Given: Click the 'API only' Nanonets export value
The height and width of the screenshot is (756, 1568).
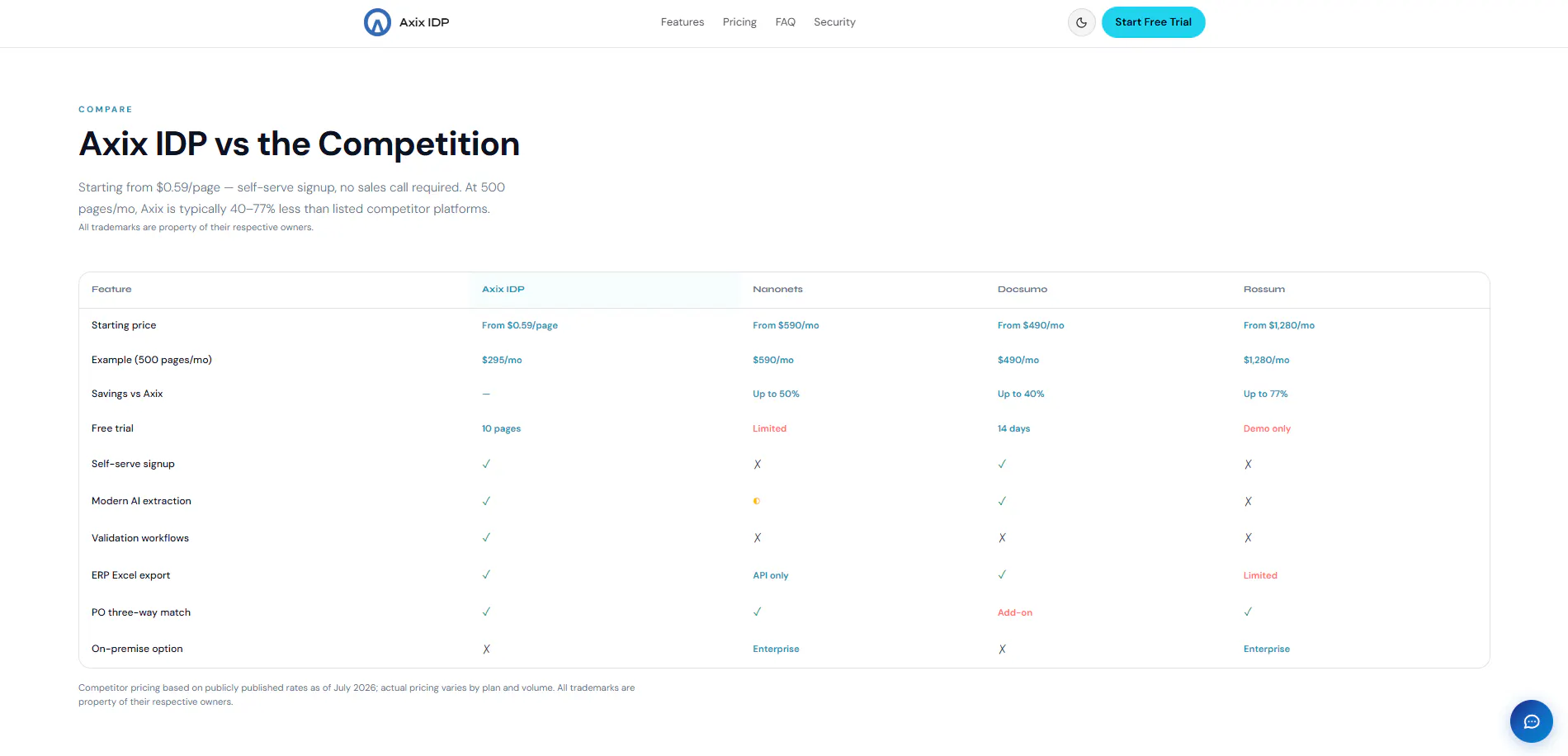Looking at the screenshot, I should tap(771, 575).
